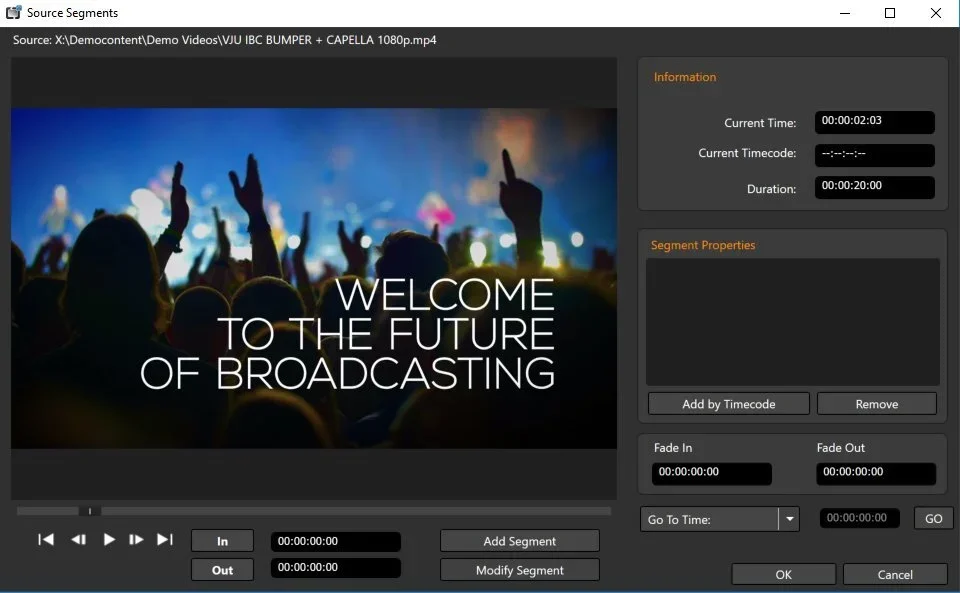Open the Go To Time dropdown
Image resolution: width=960 pixels, height=593 pixels.
point(789,519)
